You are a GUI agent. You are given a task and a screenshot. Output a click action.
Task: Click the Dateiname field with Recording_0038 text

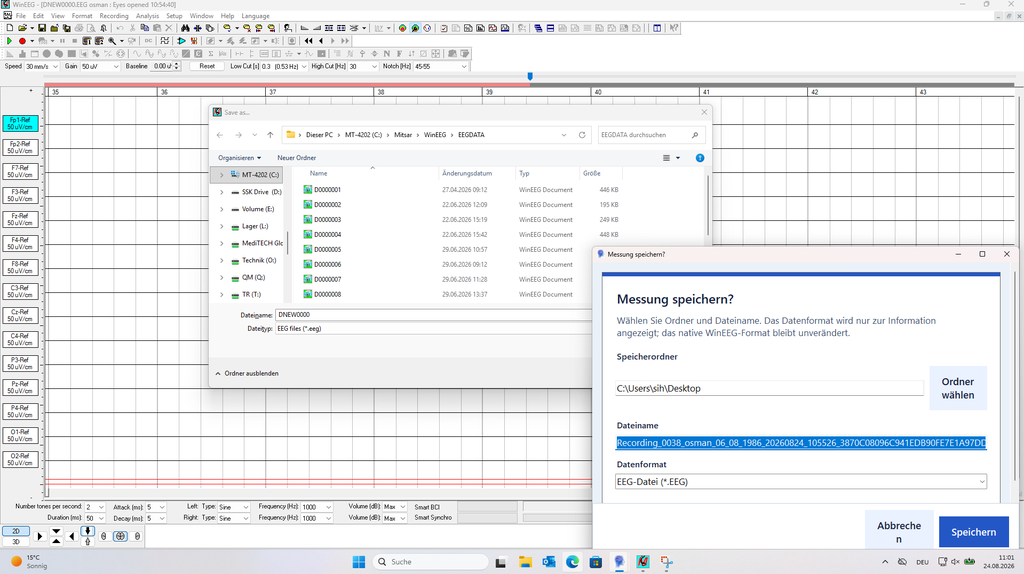click(801, 443)
